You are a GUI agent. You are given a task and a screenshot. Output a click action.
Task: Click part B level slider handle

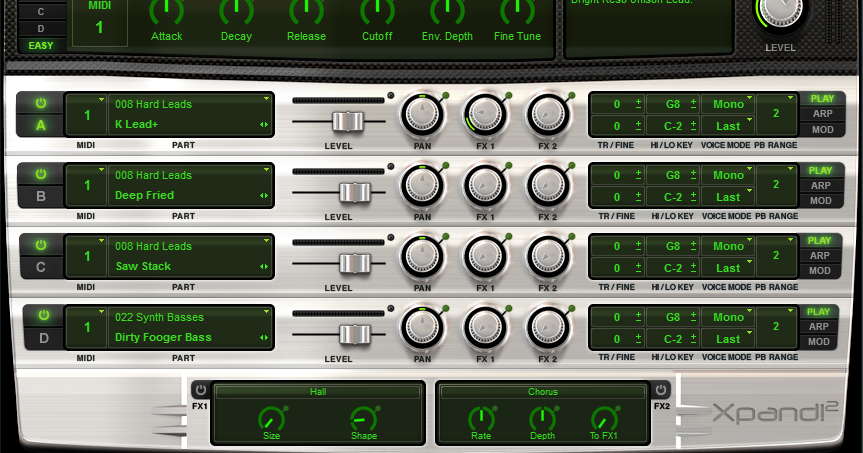point(355,192)
